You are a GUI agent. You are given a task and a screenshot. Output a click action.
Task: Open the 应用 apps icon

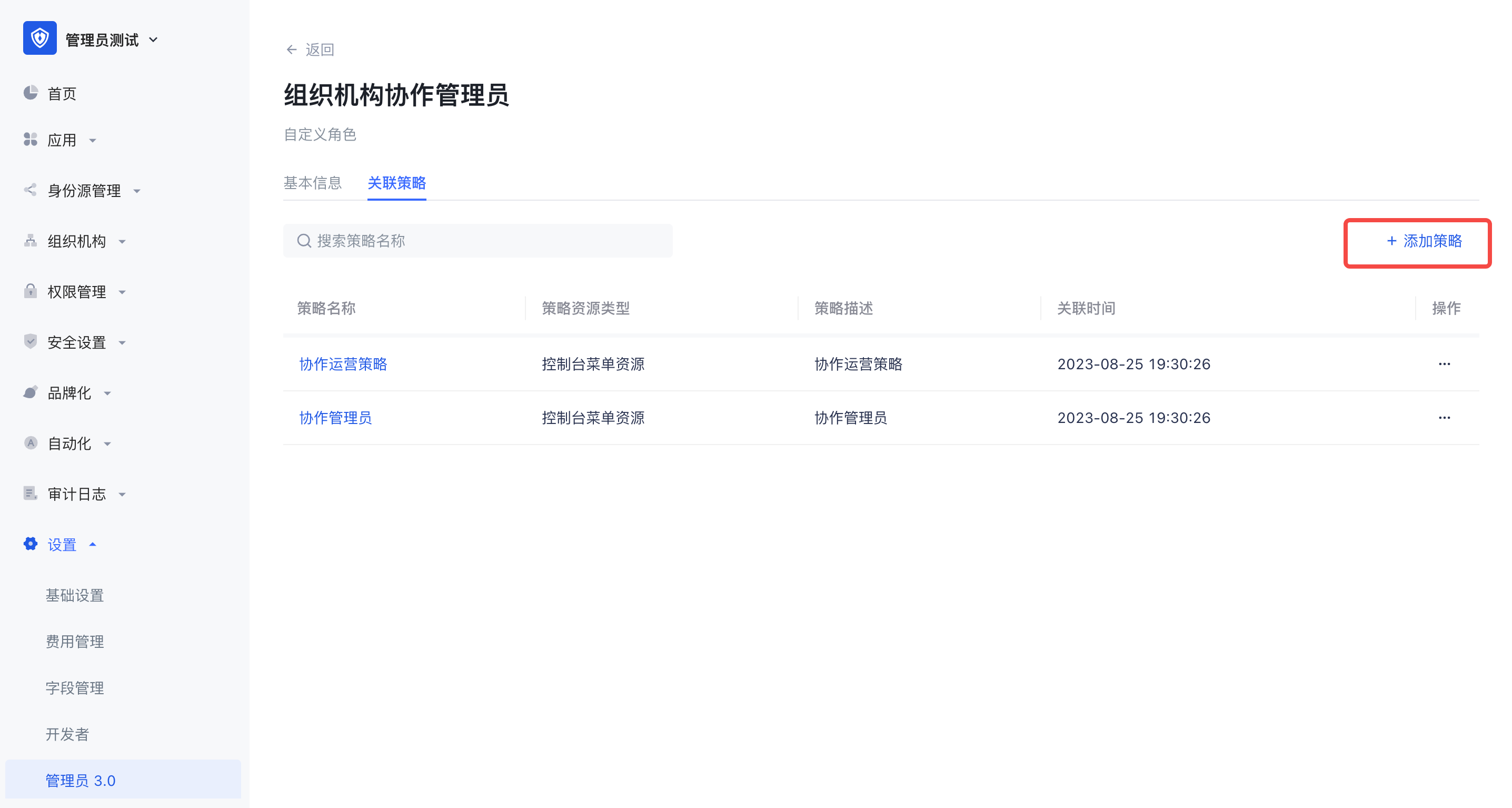(x=31, y=140)
